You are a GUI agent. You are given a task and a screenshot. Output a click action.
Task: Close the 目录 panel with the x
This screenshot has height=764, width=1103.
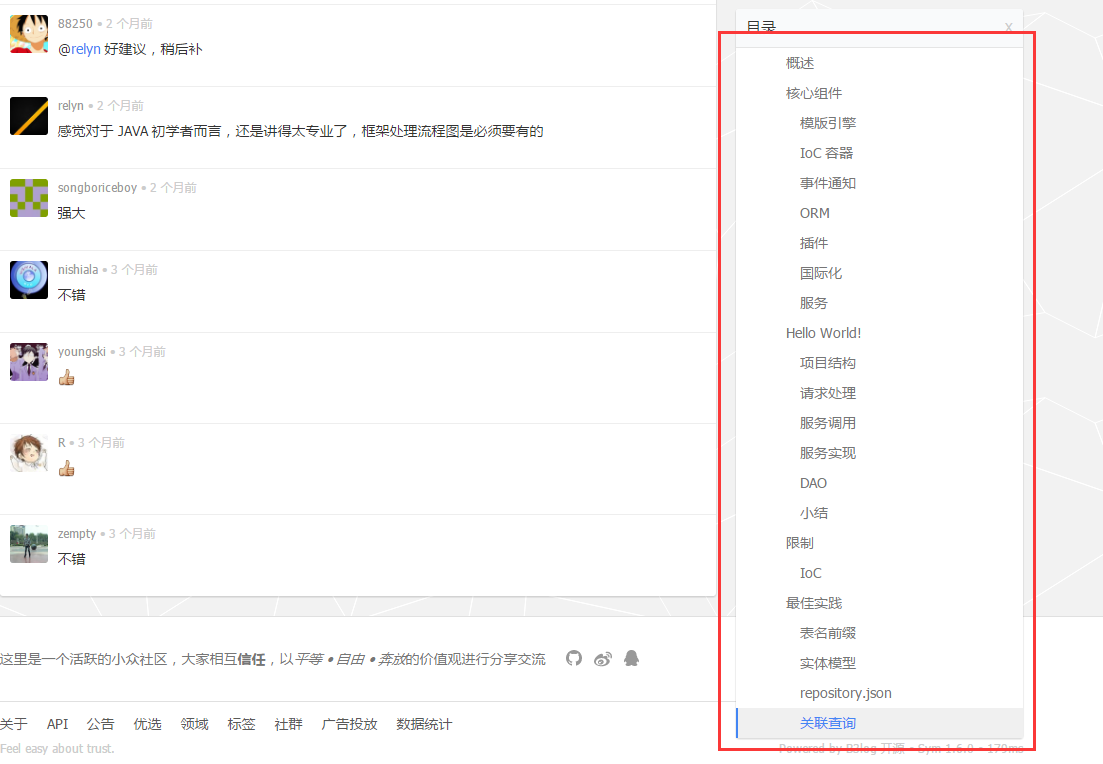tap(1009, 27)
